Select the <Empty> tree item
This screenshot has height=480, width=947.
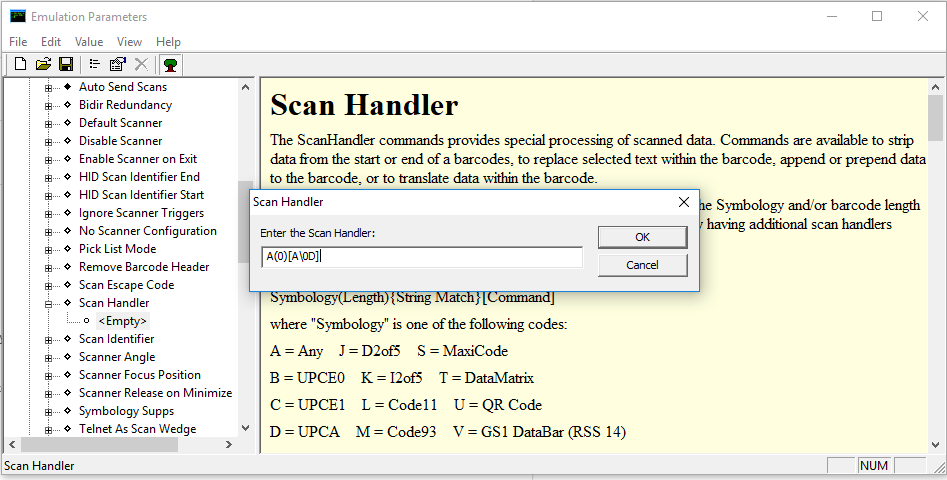(122, 321)
